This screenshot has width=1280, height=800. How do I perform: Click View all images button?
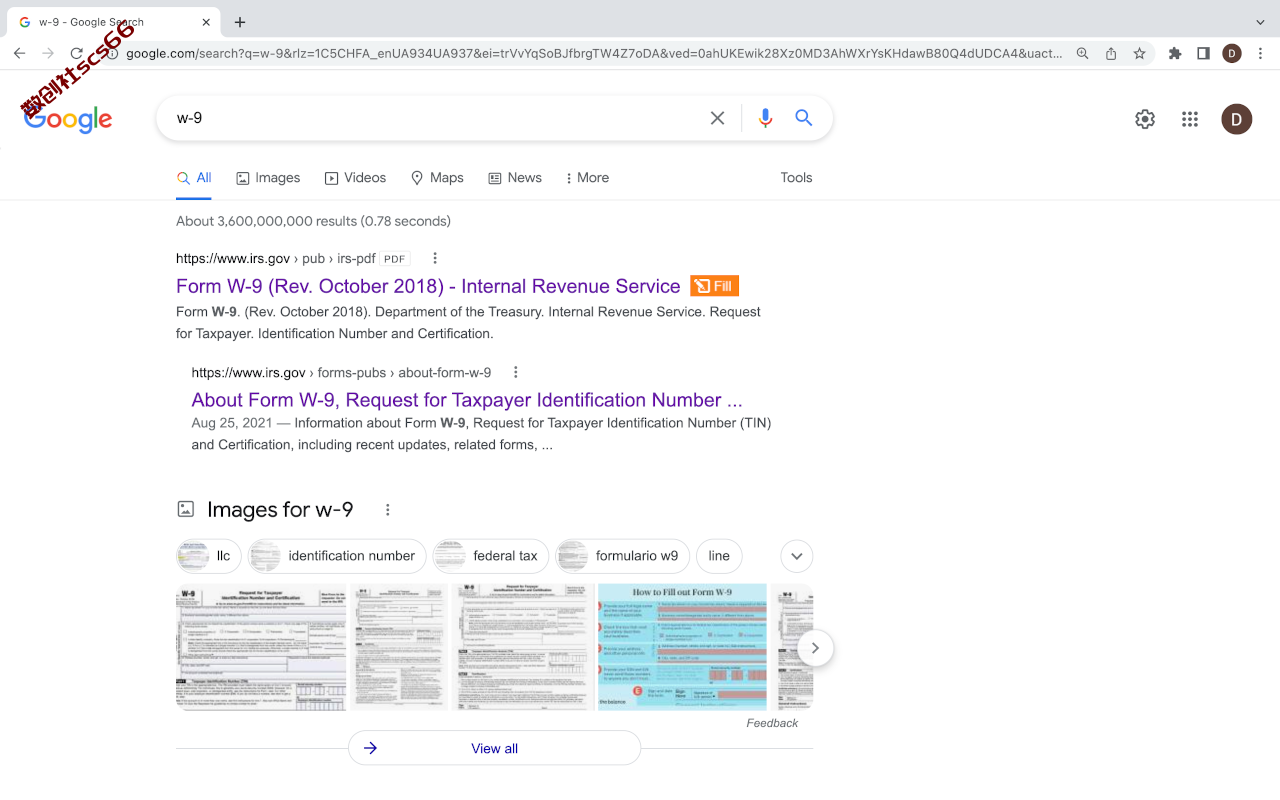click(494, 748)
